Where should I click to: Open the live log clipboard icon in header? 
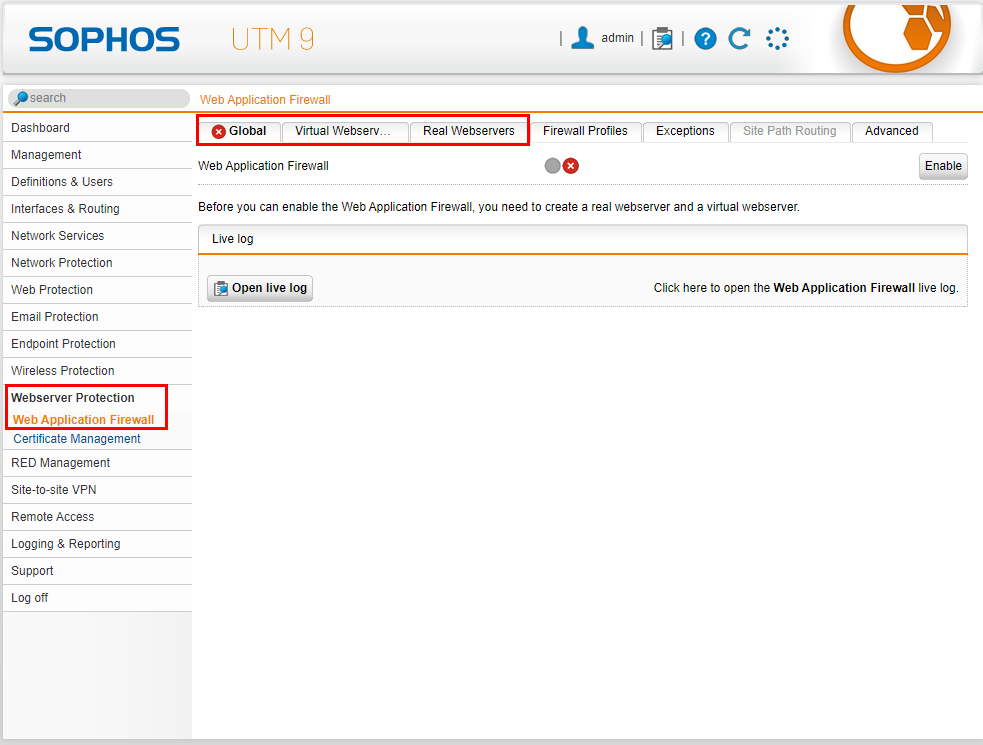(x=662, y=37)
